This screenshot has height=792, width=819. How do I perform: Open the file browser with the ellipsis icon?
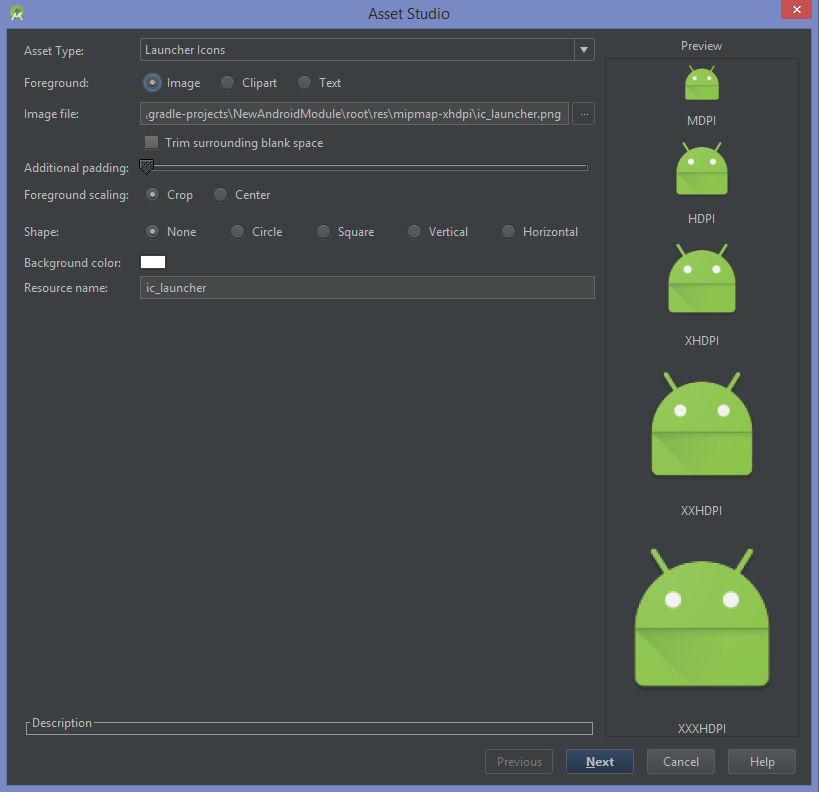[583, 113]
